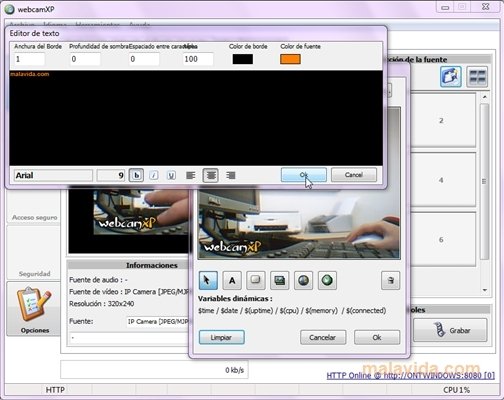The width and height of the screenshot is (504, 400).
Task: Click the source list scroll down arrow
Action: 485,290
